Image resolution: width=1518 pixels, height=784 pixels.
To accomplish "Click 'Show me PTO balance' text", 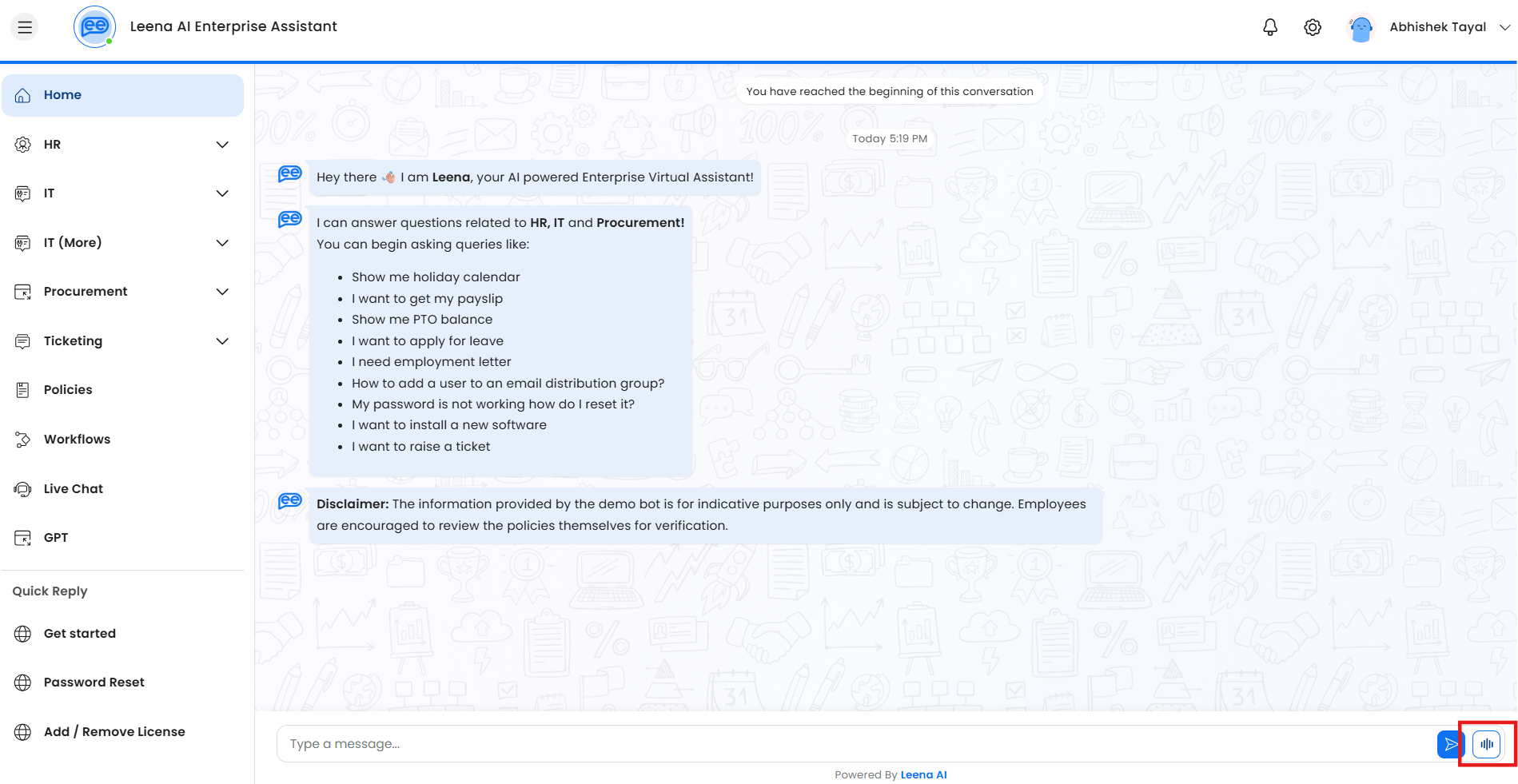I will [x=422, y=320].
